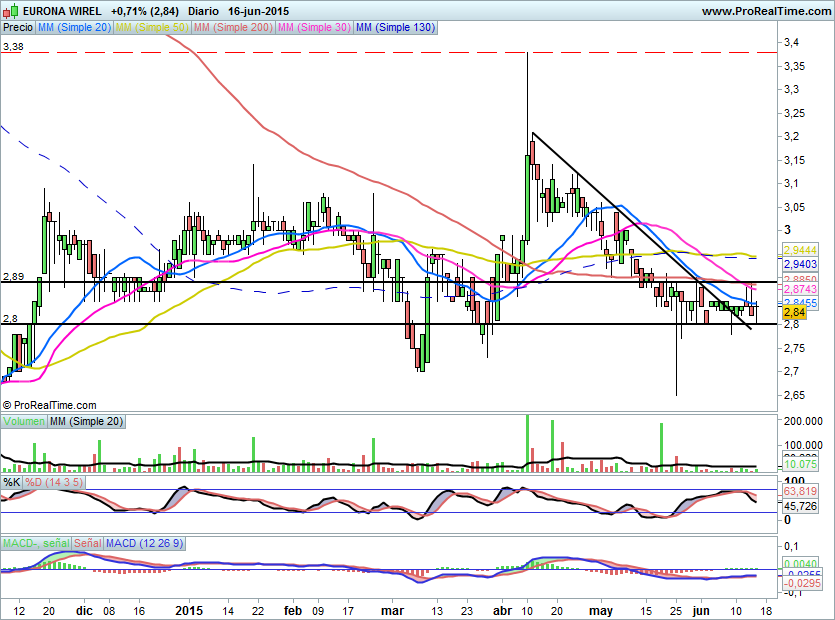Select the red MM (Simple 200) label
Viewport: 835px width, 620px height.
(231, 28)
